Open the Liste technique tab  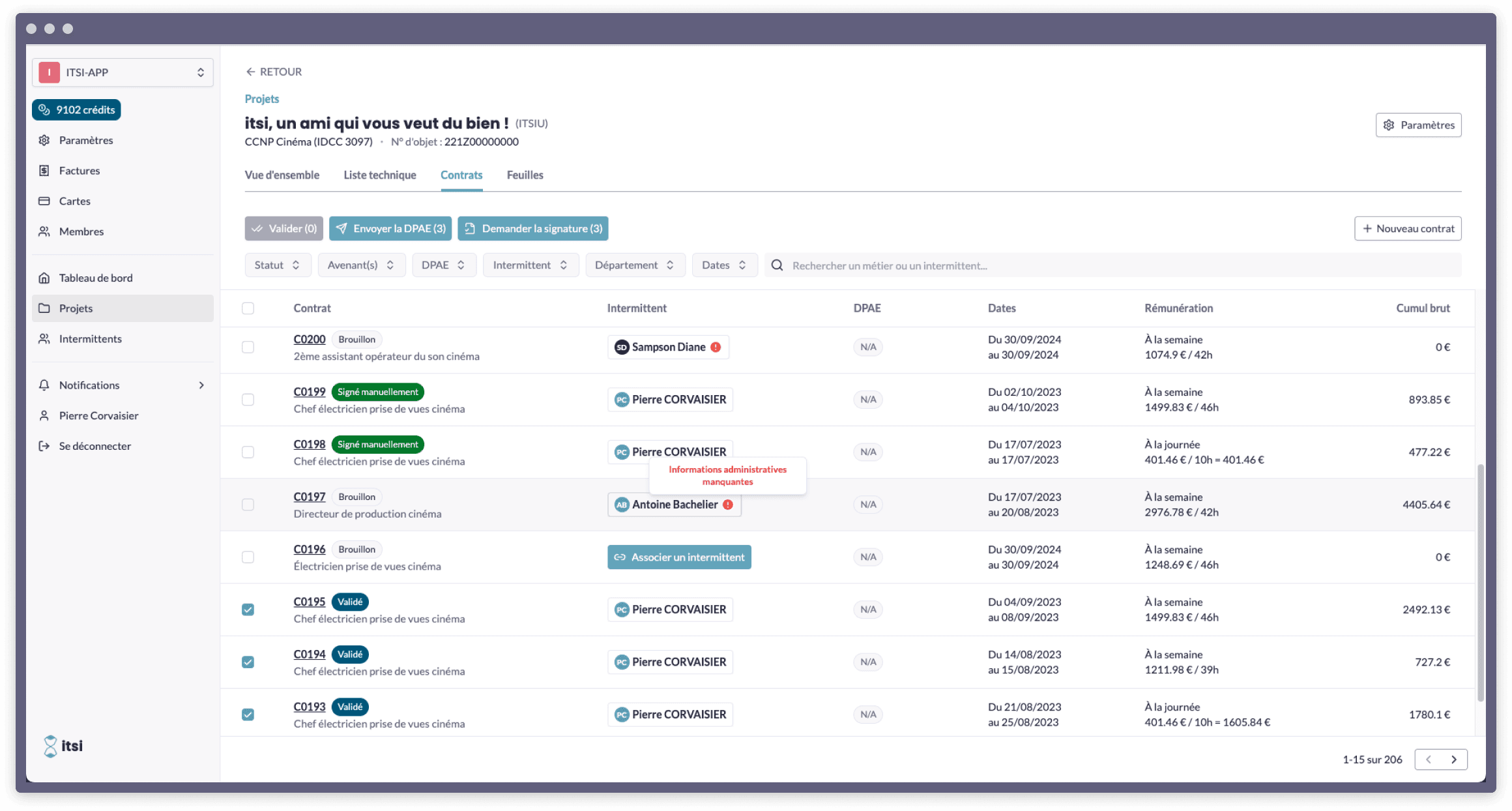click(379, 175)
